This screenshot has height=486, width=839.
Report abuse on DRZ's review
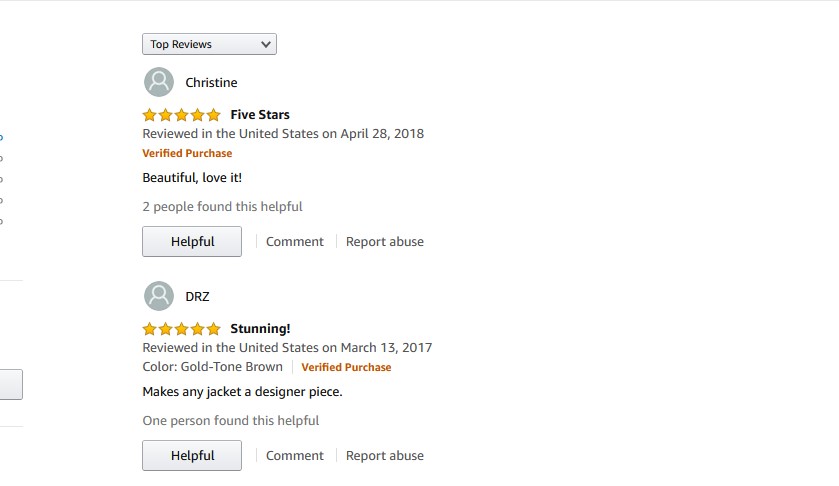[x=385, y=456]
